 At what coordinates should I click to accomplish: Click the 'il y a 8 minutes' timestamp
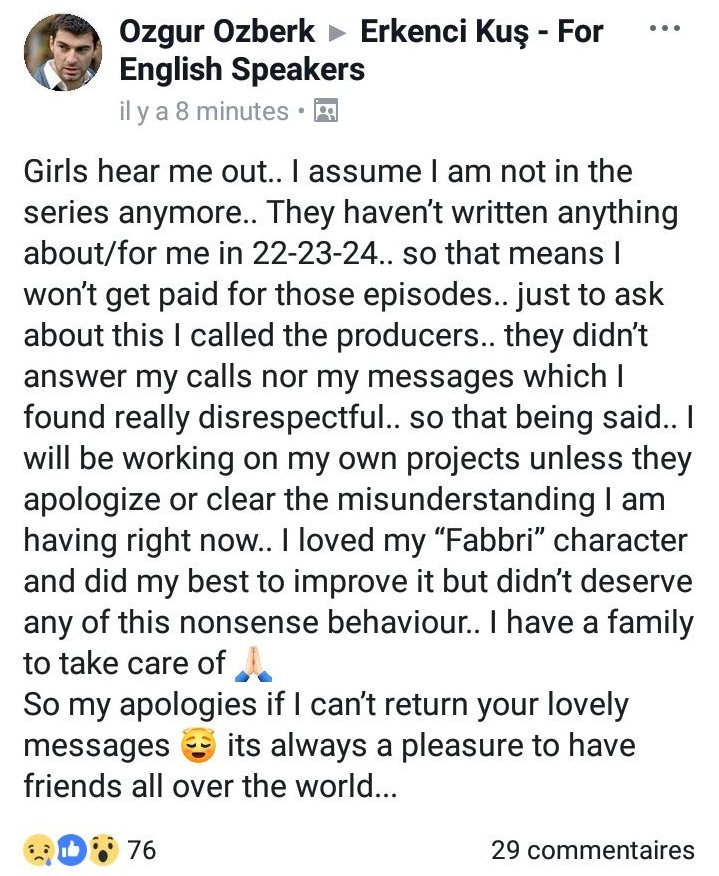coord(203,111)
